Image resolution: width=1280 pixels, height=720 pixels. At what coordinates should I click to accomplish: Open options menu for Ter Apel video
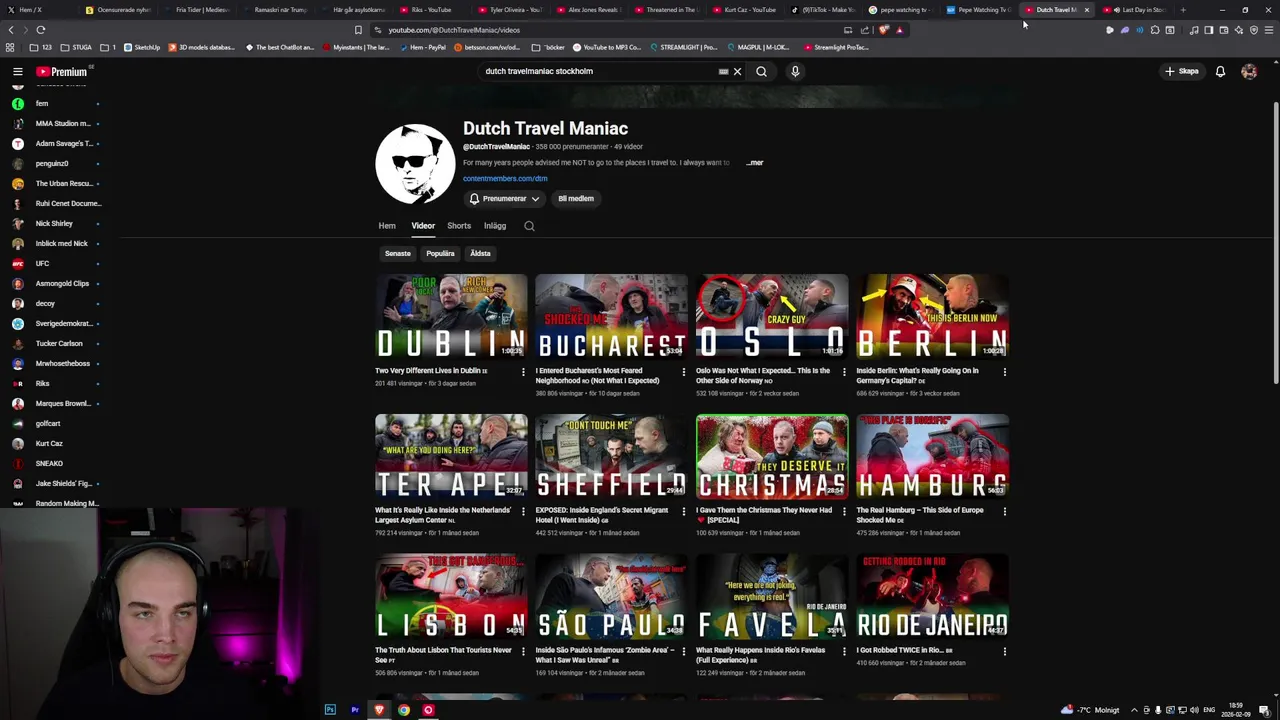[x=523, y=512]
